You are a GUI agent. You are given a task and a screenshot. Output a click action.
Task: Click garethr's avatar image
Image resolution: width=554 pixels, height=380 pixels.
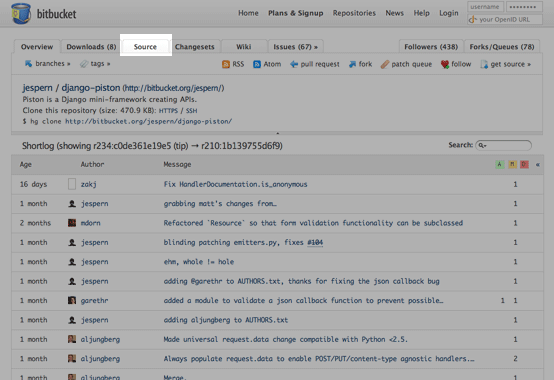(72, 301)
